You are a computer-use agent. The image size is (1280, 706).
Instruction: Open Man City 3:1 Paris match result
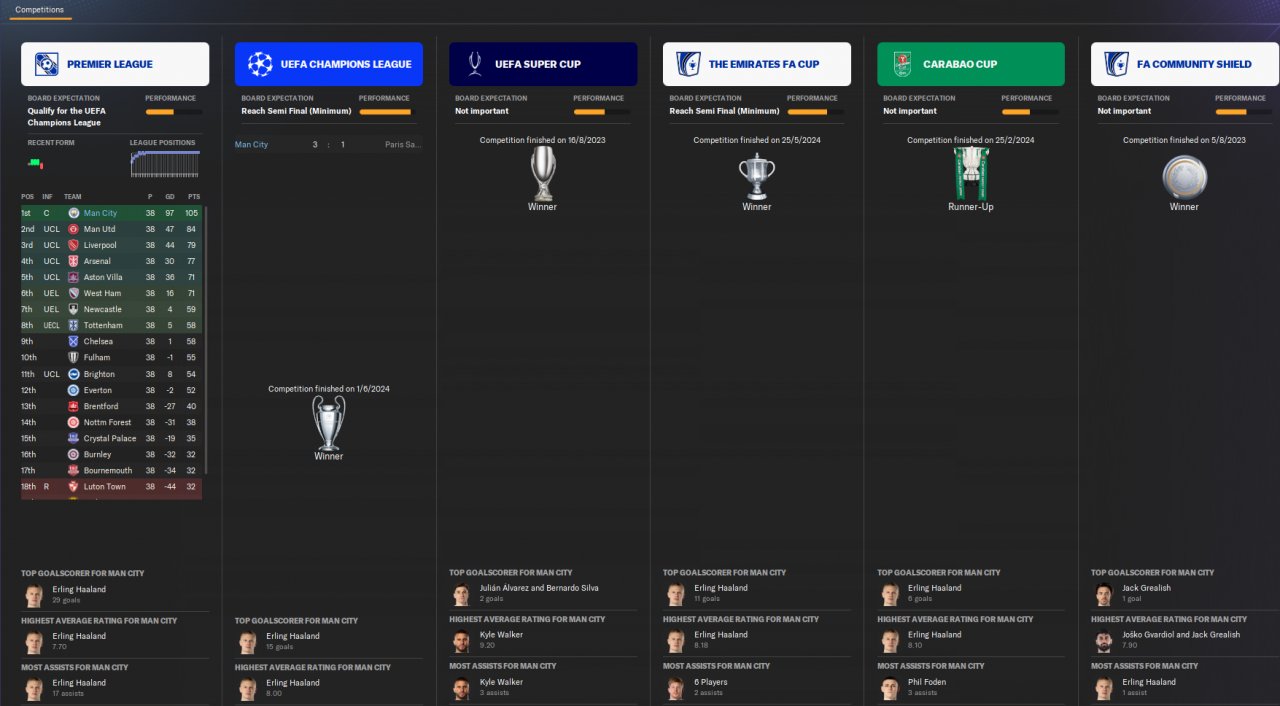[328, 145]
